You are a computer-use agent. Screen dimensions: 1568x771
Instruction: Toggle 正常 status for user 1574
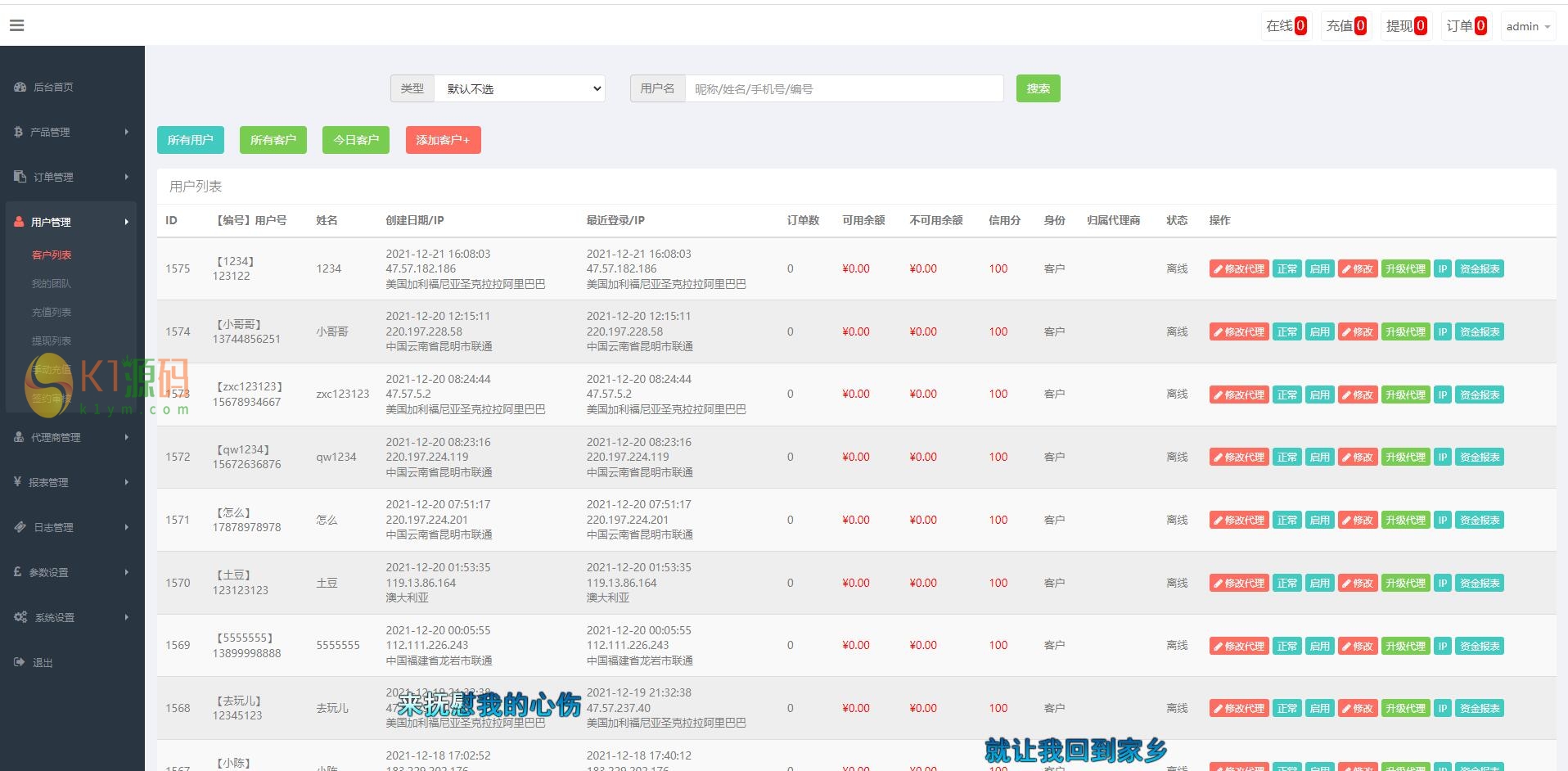click(1286, 331)
